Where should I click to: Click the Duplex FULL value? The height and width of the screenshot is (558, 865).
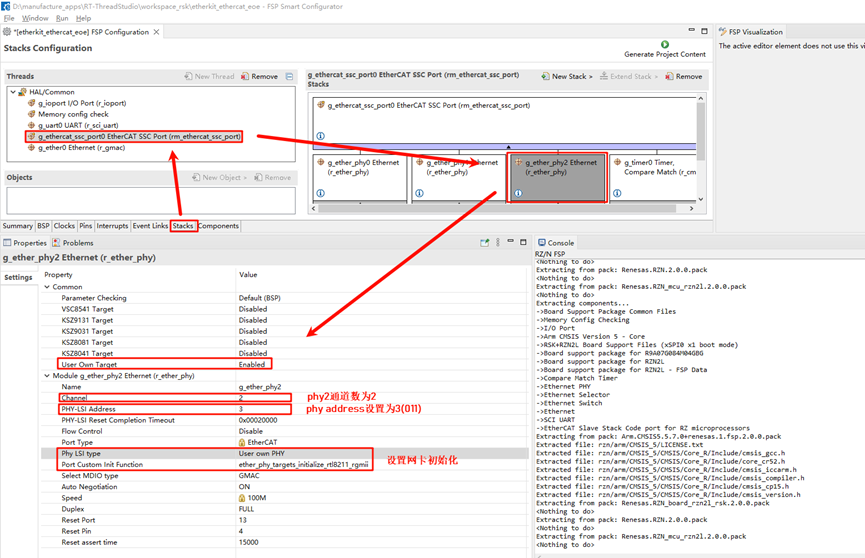[x=246, y=509]
